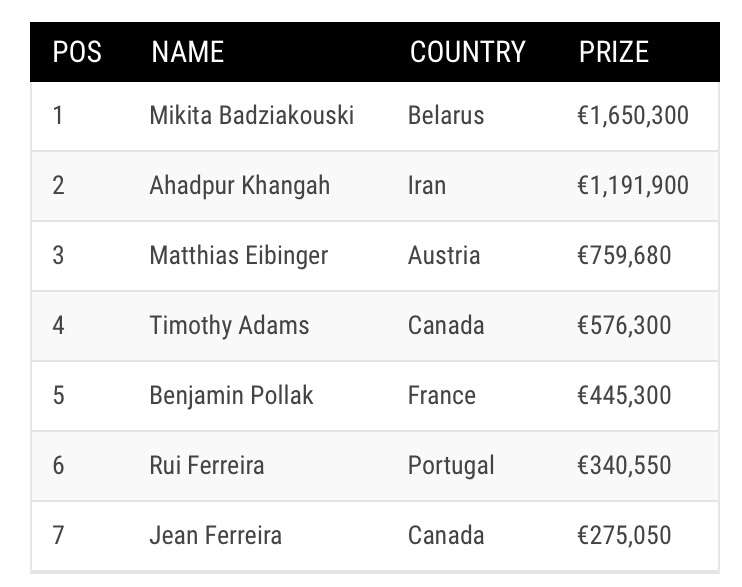Click the €1,650,300 first-place prize
This screenshot has width=742, height=587.
click(x=633, y=116)
